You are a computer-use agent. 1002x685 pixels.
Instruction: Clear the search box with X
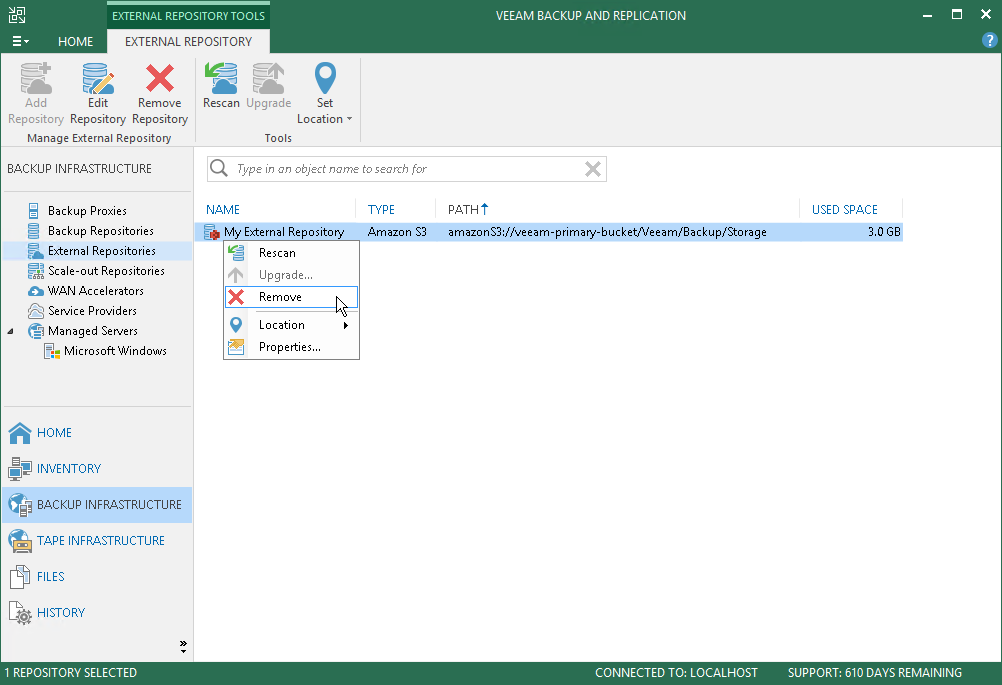click(x=593, y=169)
